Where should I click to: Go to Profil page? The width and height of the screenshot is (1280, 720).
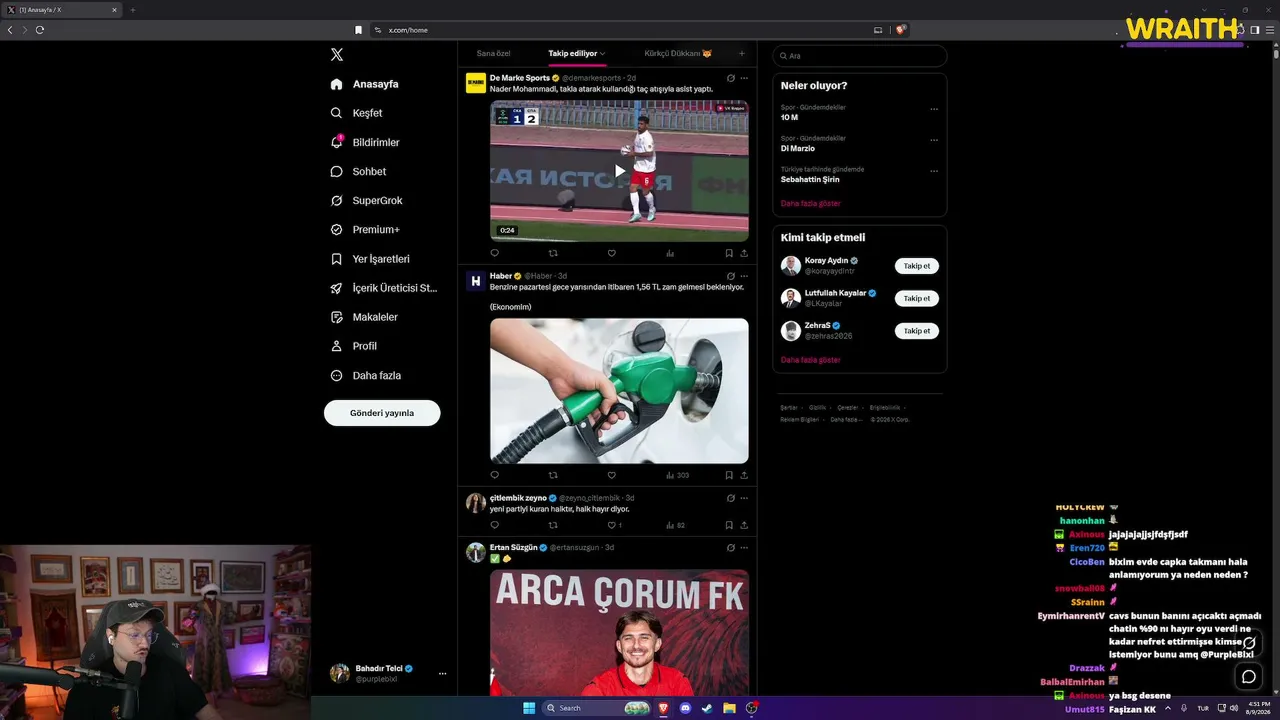click(354, 346)
